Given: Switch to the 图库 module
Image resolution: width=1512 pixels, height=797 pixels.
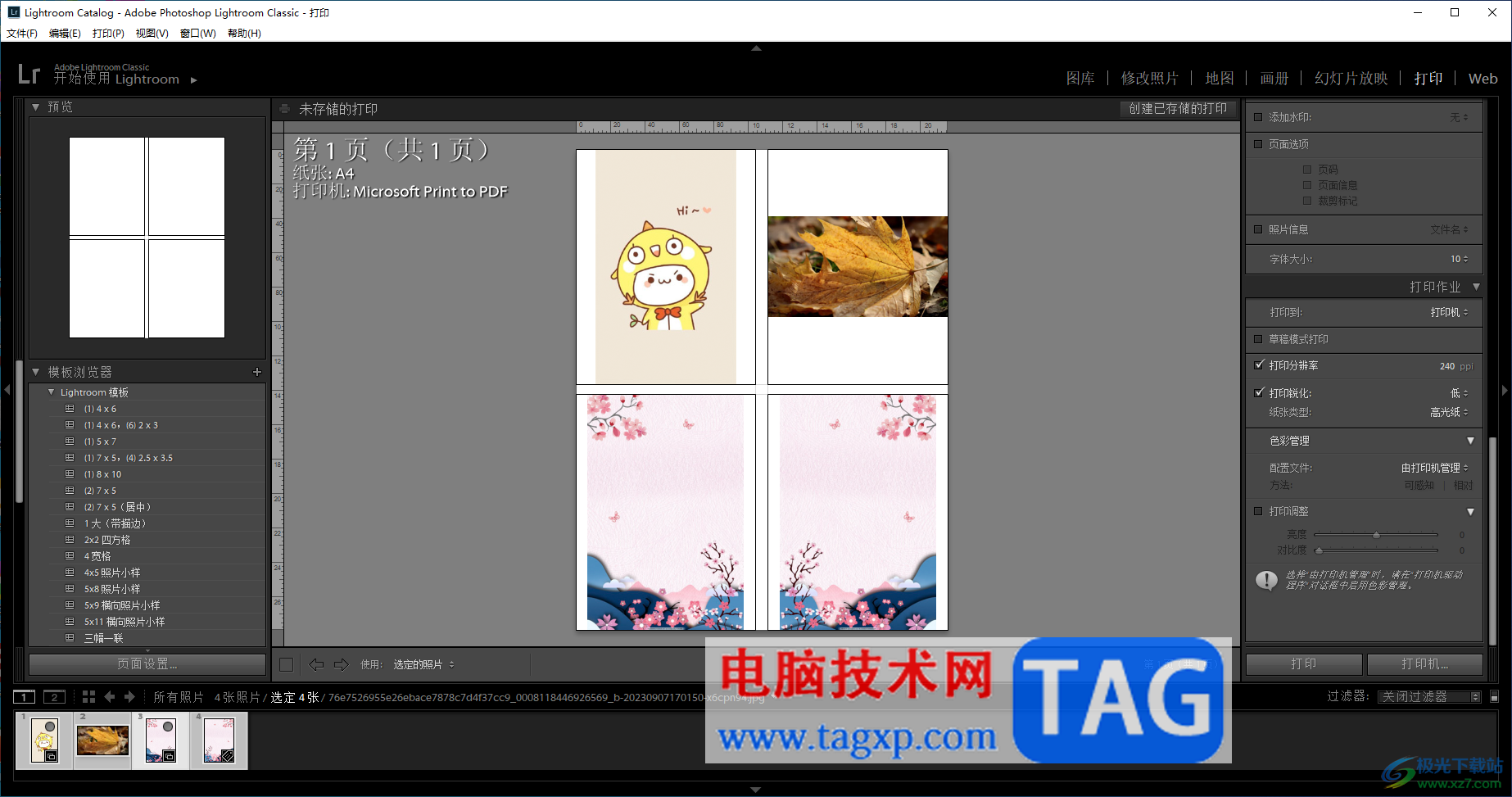Looking at the screenshot, I should point(1080,79).
